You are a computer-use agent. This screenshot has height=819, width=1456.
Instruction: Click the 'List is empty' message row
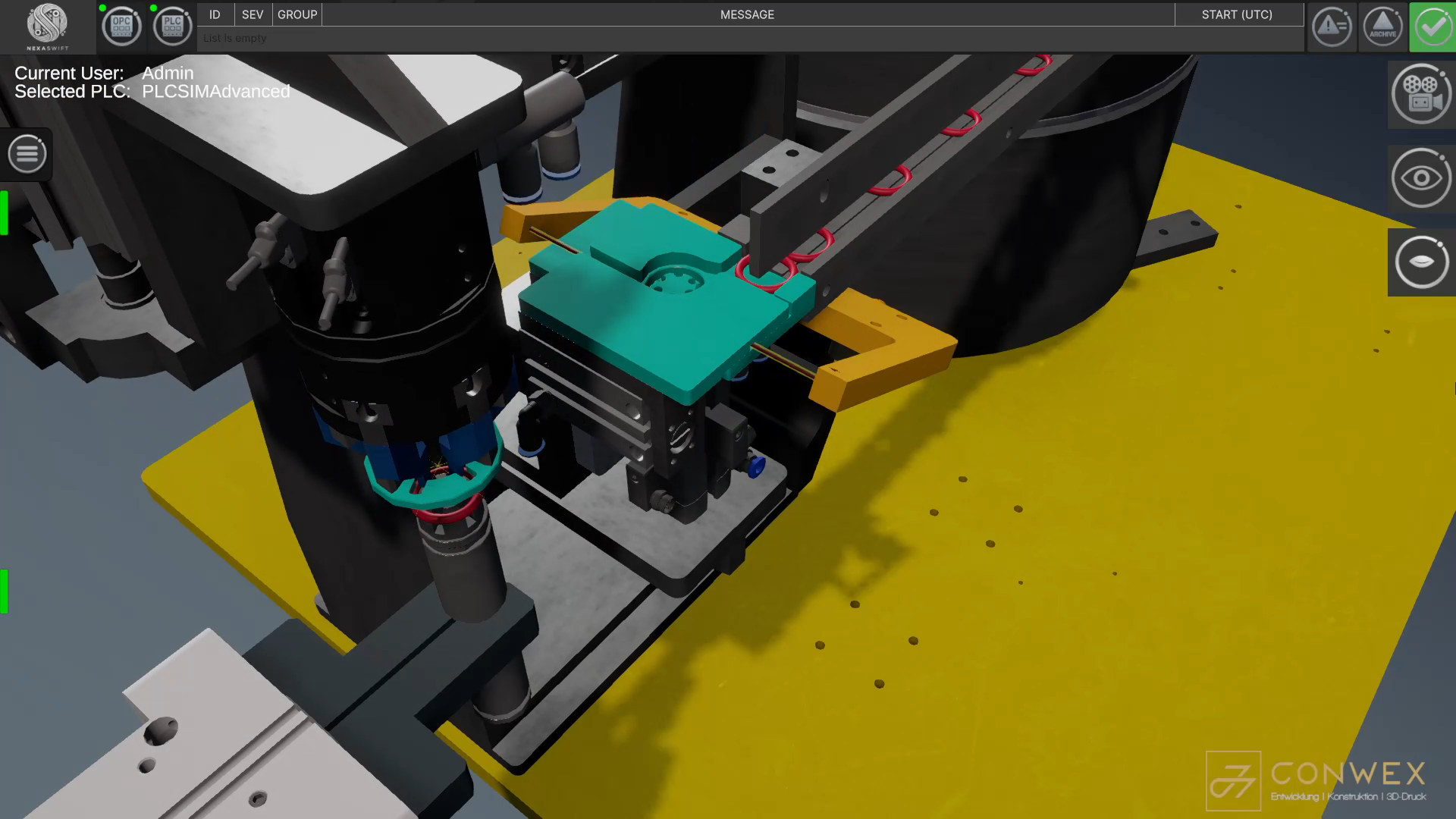coord(750,39)
